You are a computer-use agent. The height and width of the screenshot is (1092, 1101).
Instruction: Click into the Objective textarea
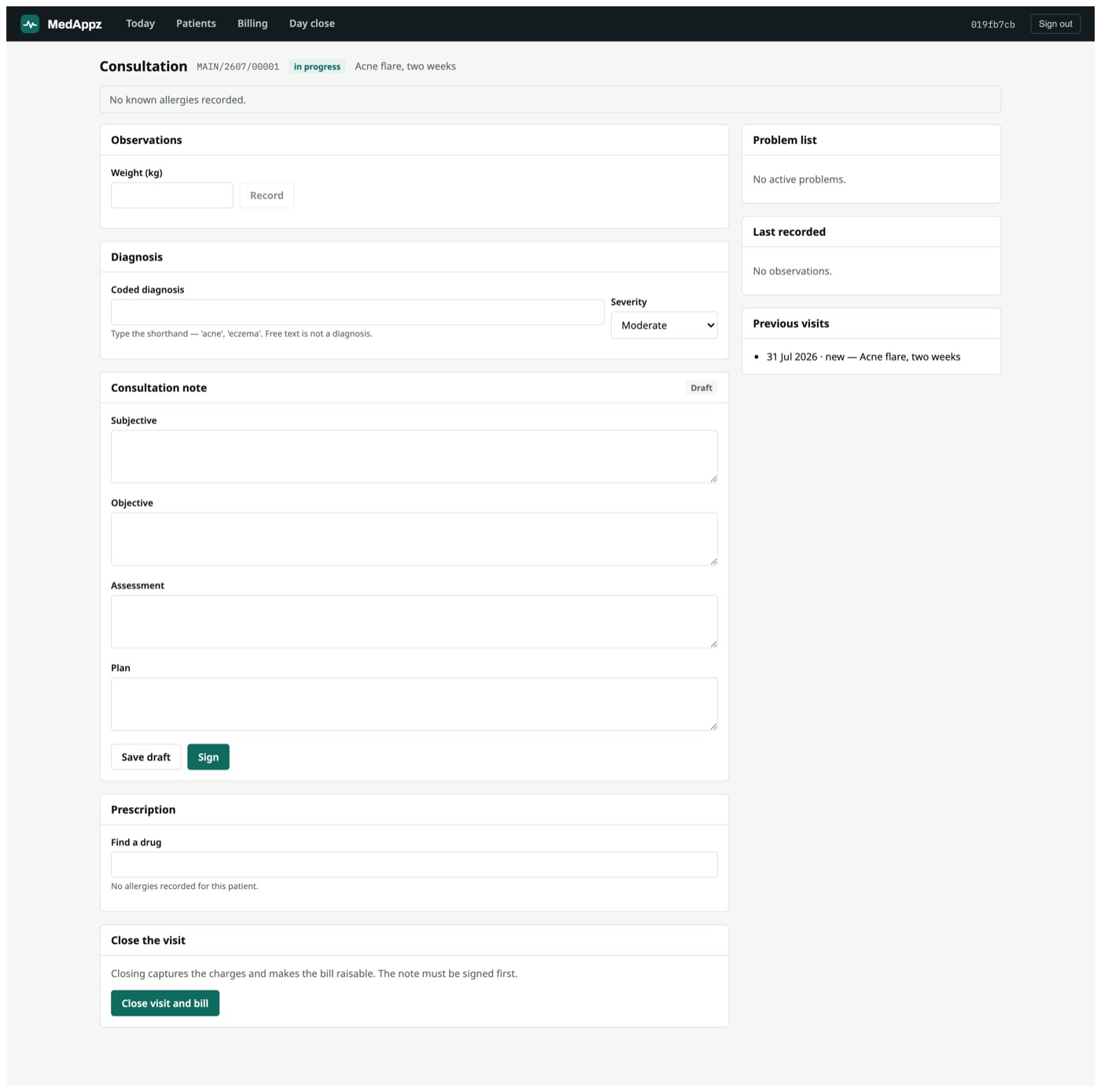(414, 539)
